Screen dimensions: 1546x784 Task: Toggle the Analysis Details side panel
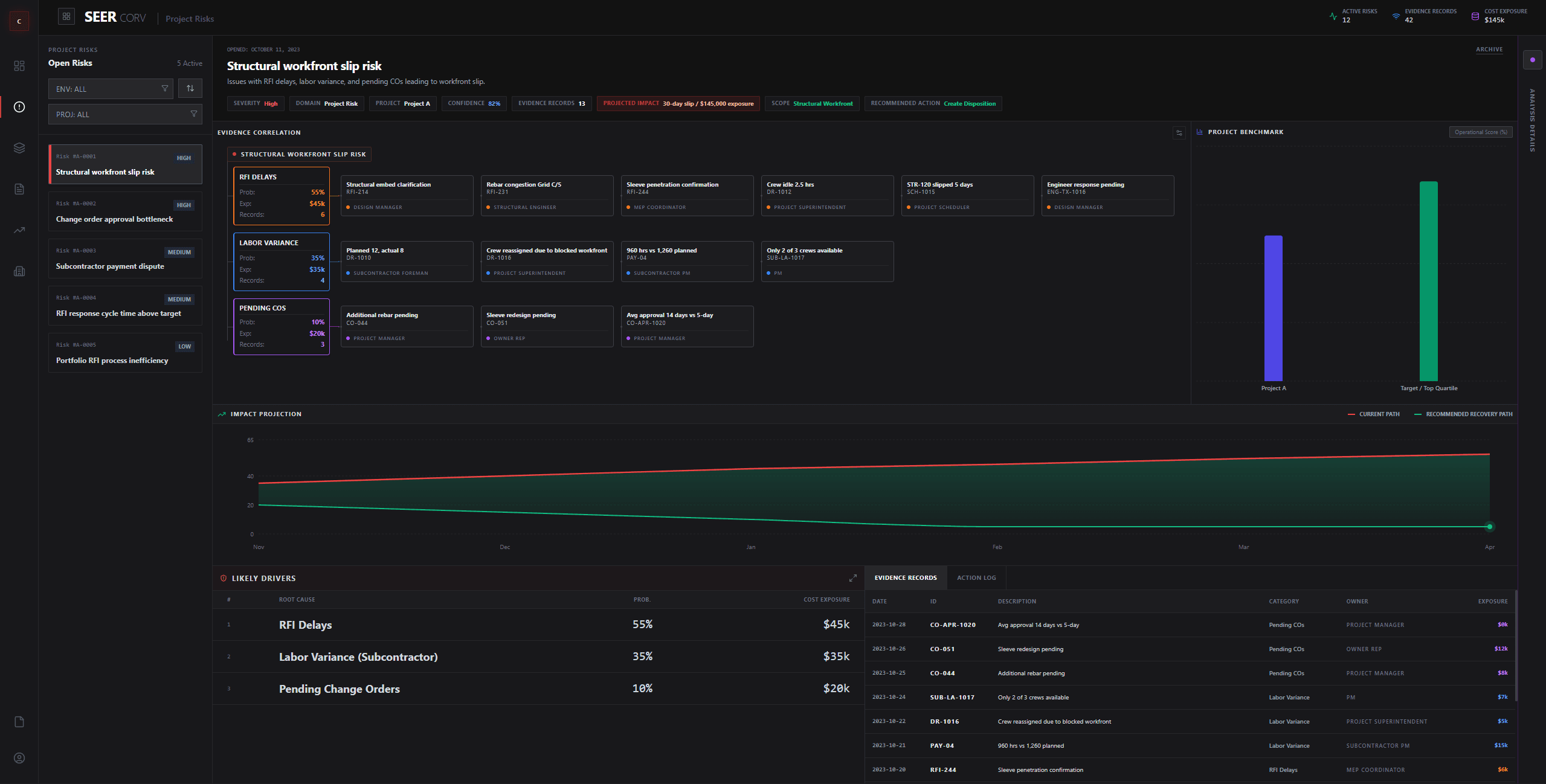click(x=1532, y=60)
